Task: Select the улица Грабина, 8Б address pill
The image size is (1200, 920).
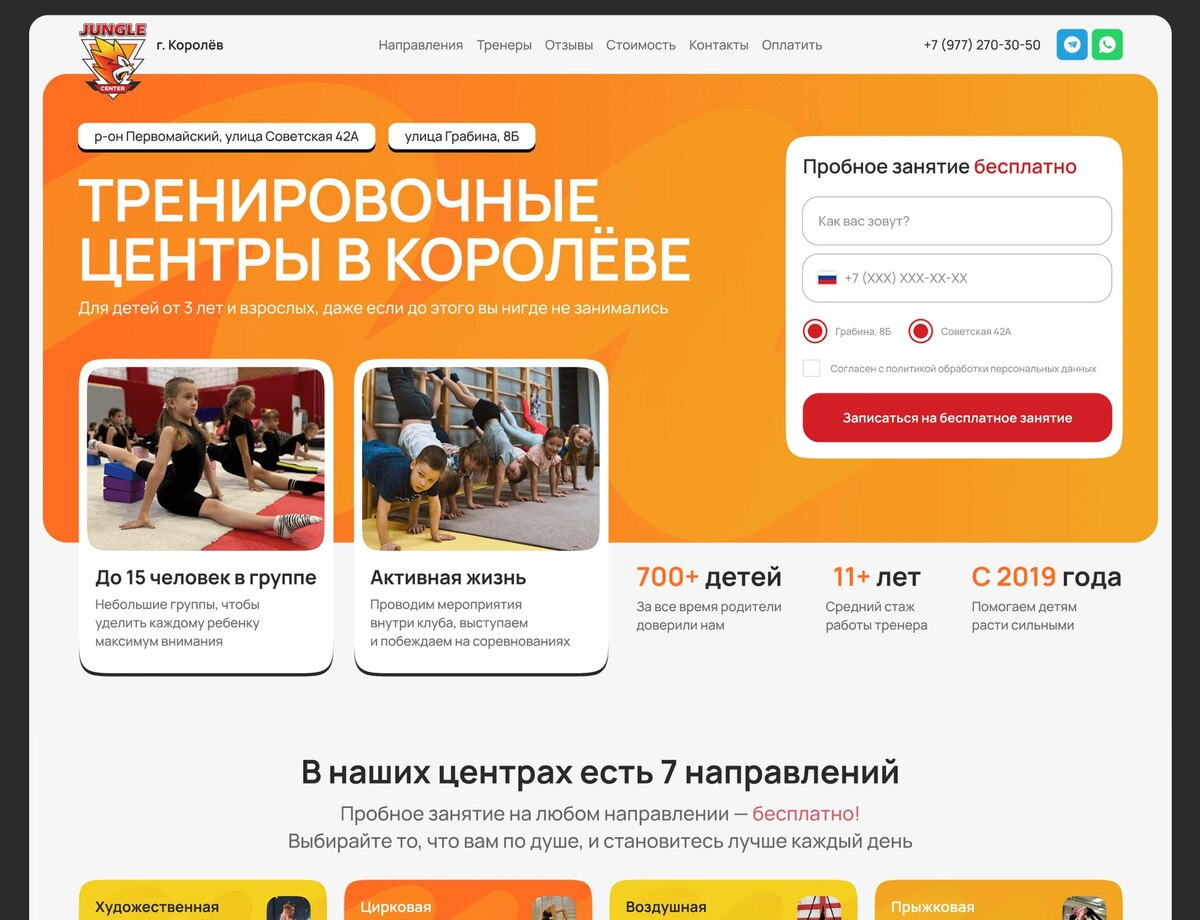Action: 462,137
